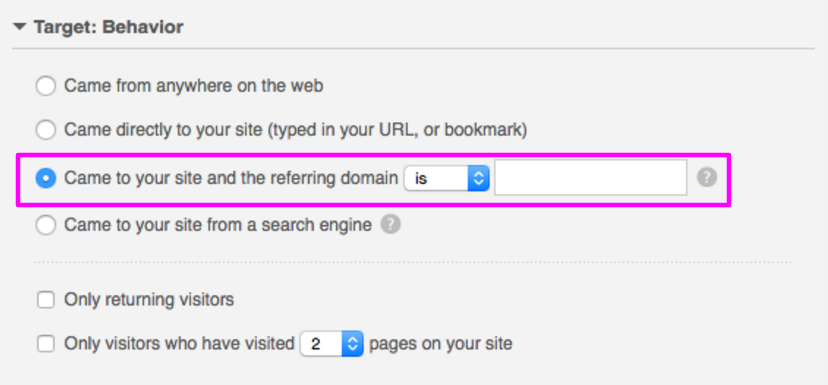Select the 'Came directly to your site' radio button
Image resolution: width=828 pixels, height=385 pixels.
tap(46, 130)
